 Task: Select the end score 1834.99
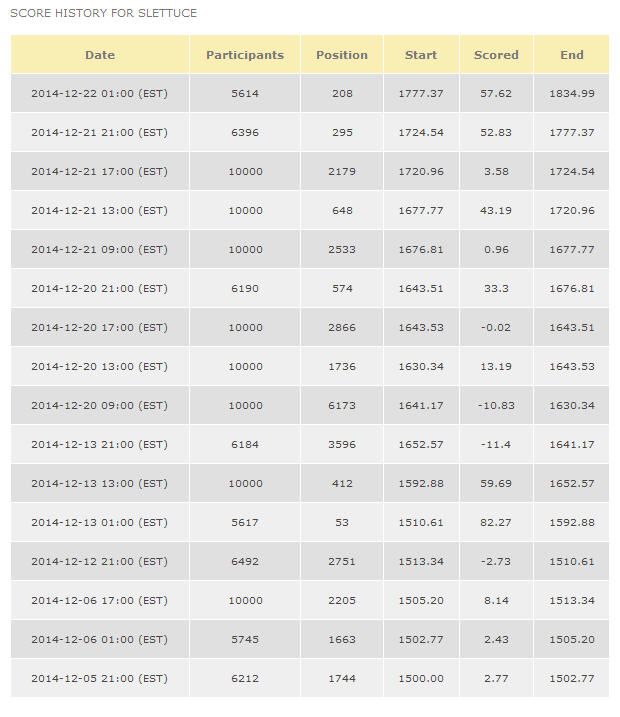tap(572, 93)
